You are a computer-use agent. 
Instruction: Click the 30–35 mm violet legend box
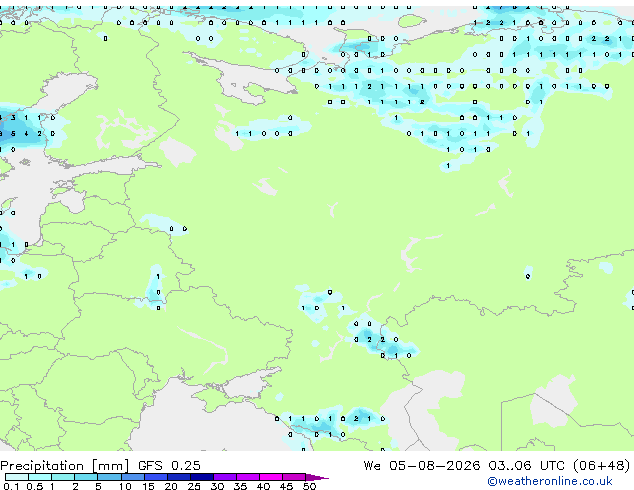point(224,477)
